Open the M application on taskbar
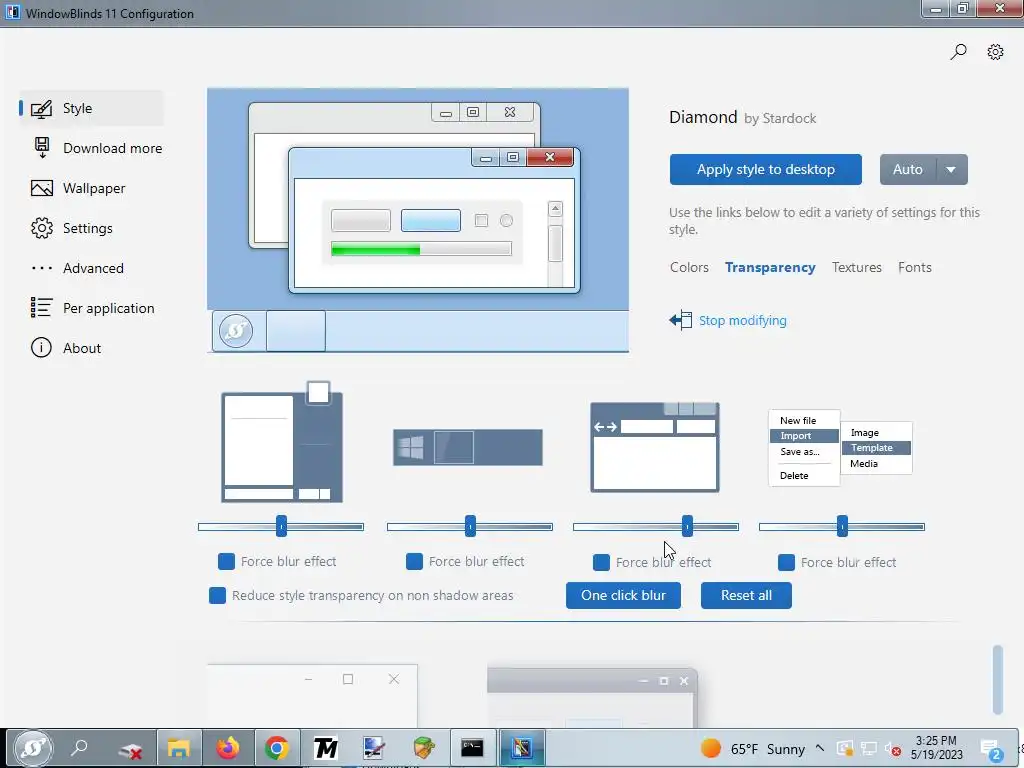The width and height of the screenshot is (1024, 768). tap(325, 748)
